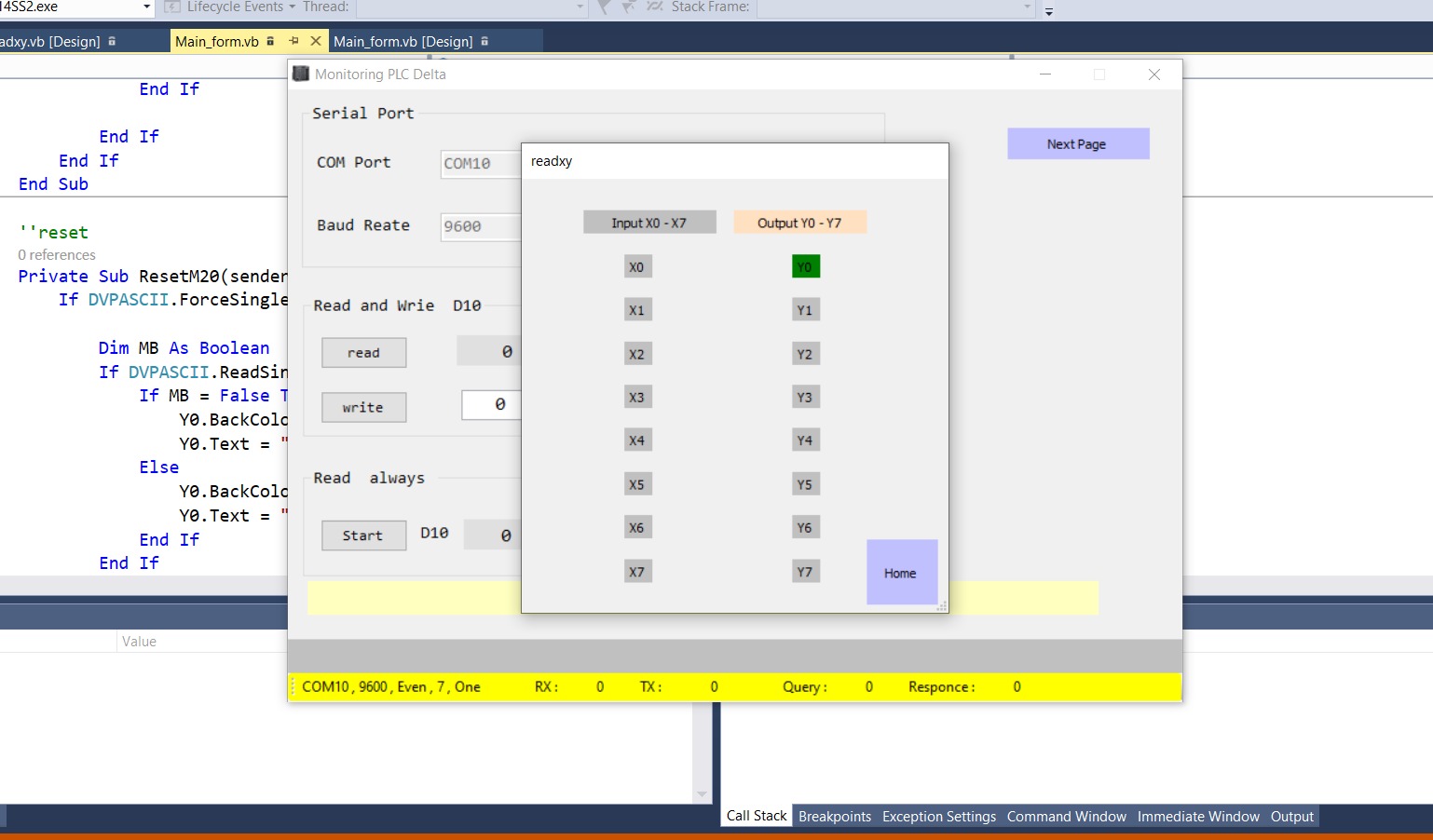Click the write value input field

pyautogui.click(x=491, y=405)
